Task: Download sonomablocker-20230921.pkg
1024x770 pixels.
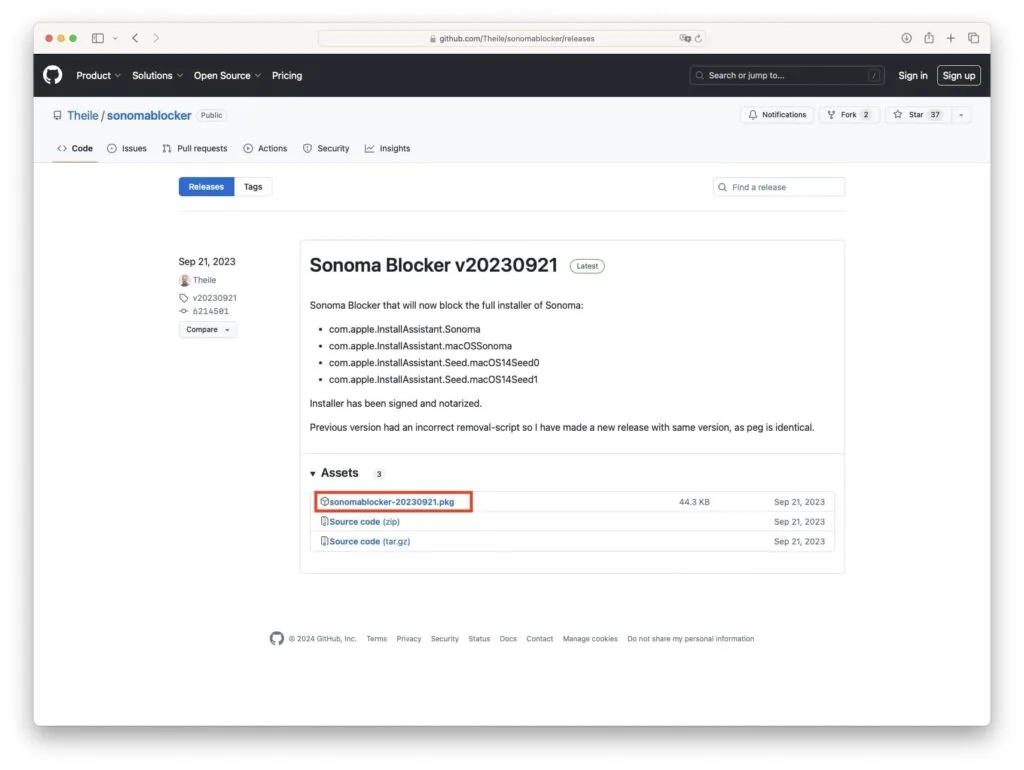Action: pos(391,502)
